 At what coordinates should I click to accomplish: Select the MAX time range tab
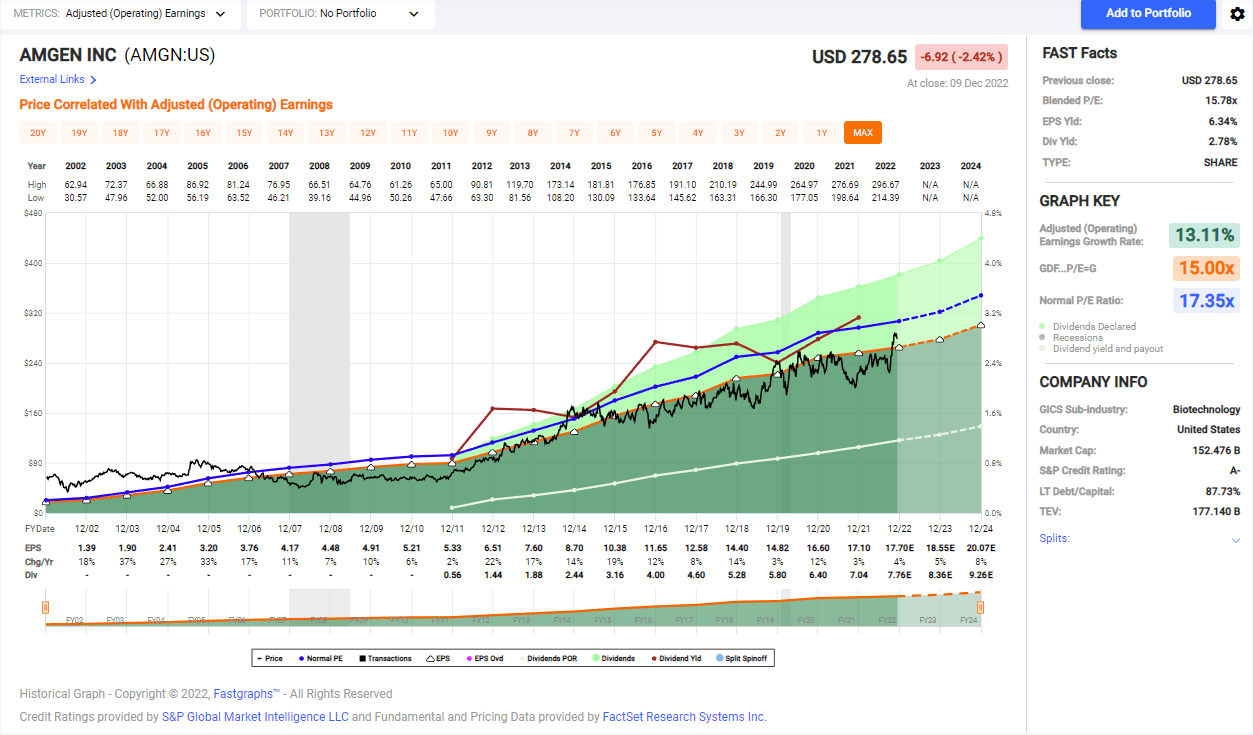pyautogui.click(x=862, y=133)
